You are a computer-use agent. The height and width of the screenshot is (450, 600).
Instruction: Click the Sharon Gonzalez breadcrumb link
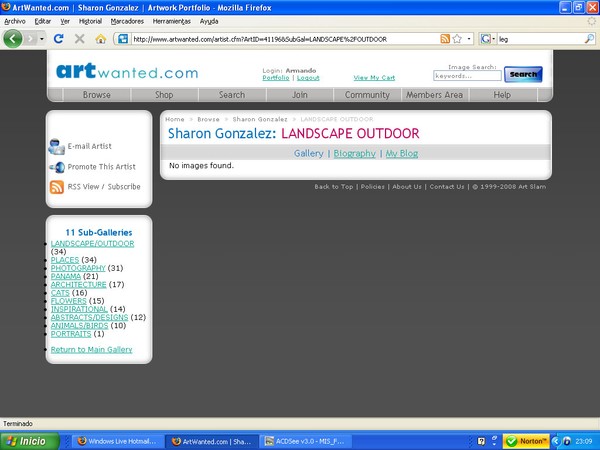[260, 119]
